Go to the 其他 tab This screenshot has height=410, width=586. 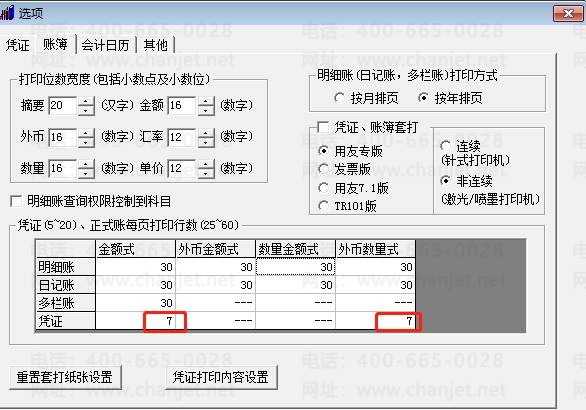[155, 45]
